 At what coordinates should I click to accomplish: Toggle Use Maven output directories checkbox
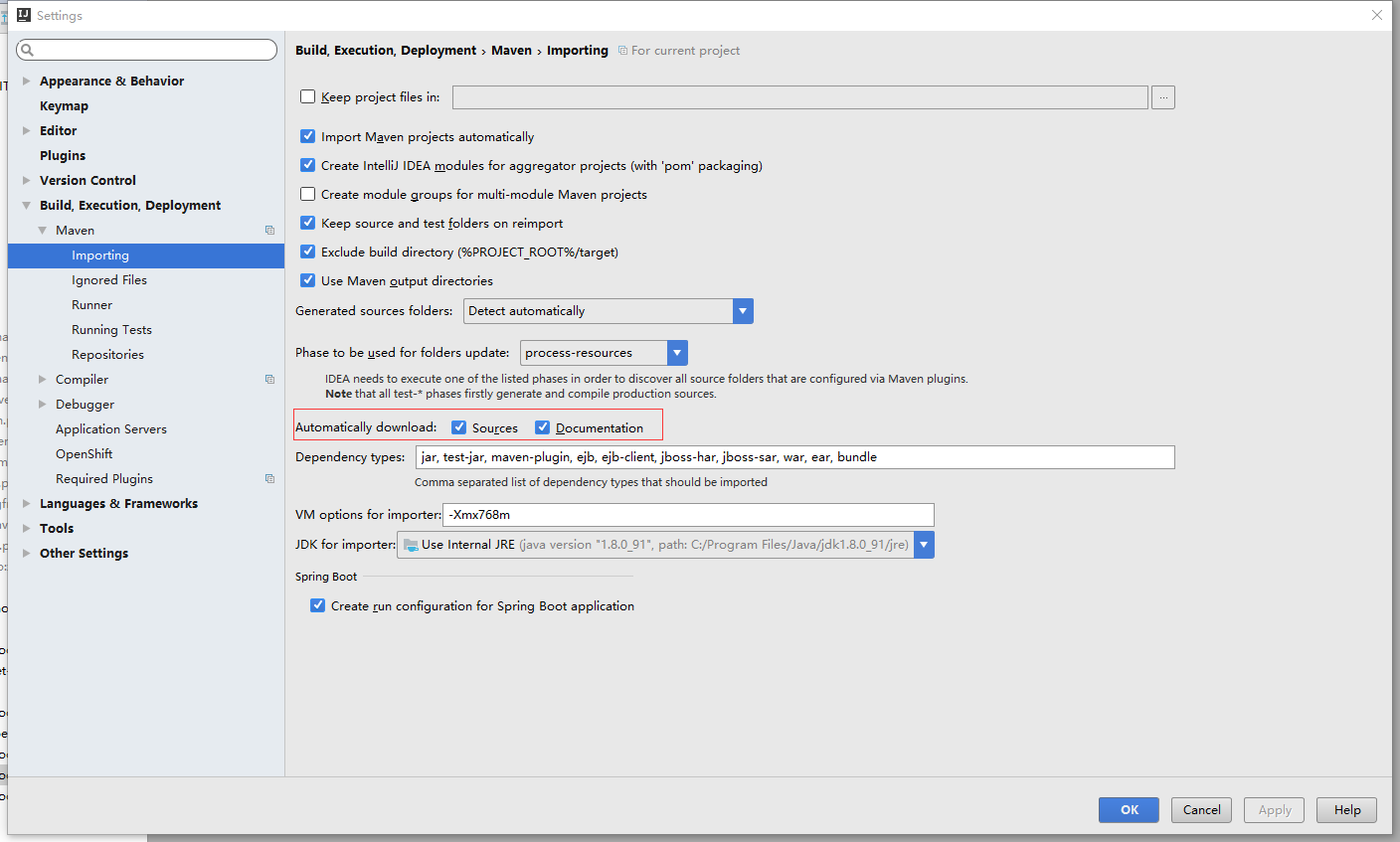[308, 280]
